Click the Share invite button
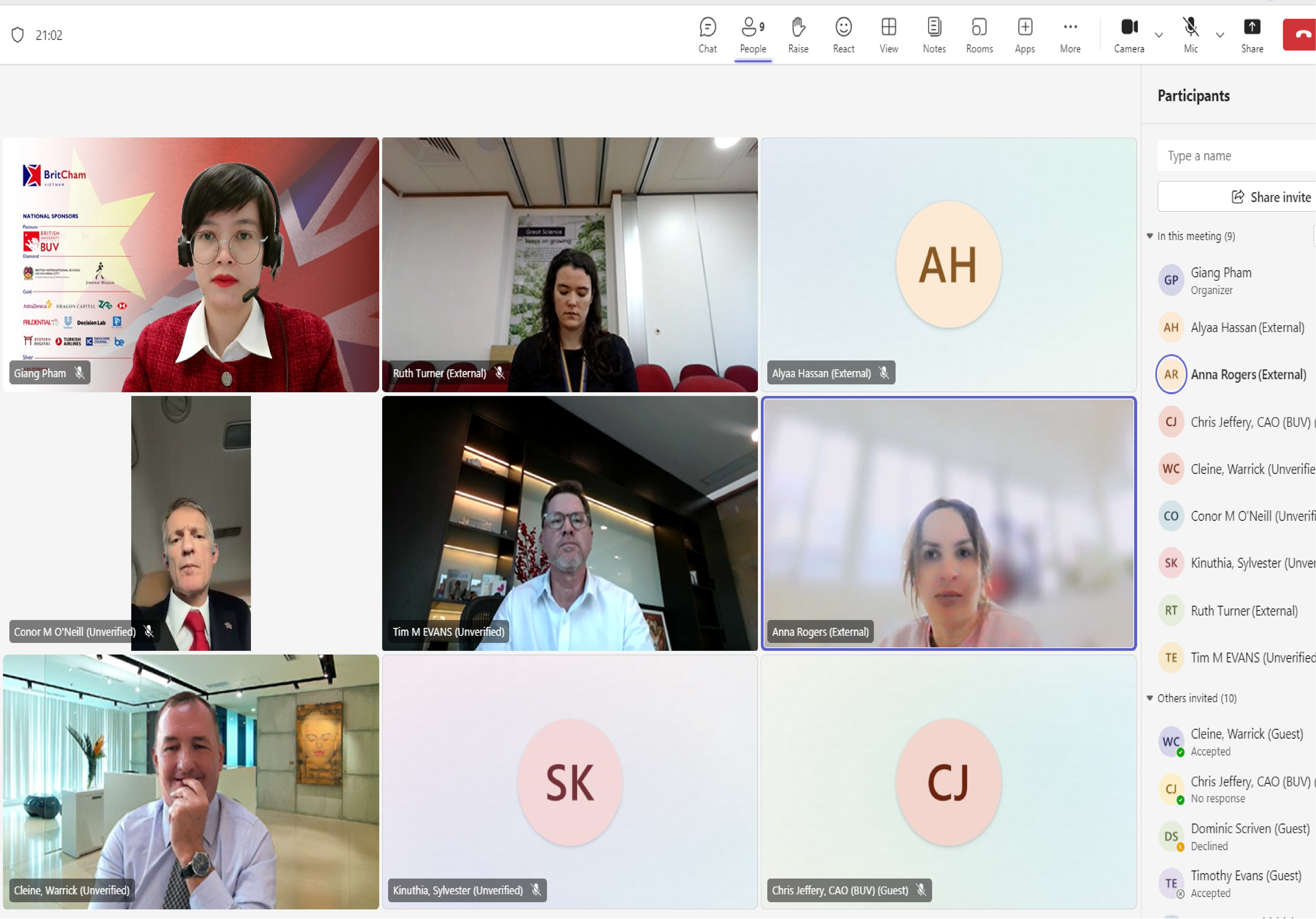 click(x=1237, y=197)
